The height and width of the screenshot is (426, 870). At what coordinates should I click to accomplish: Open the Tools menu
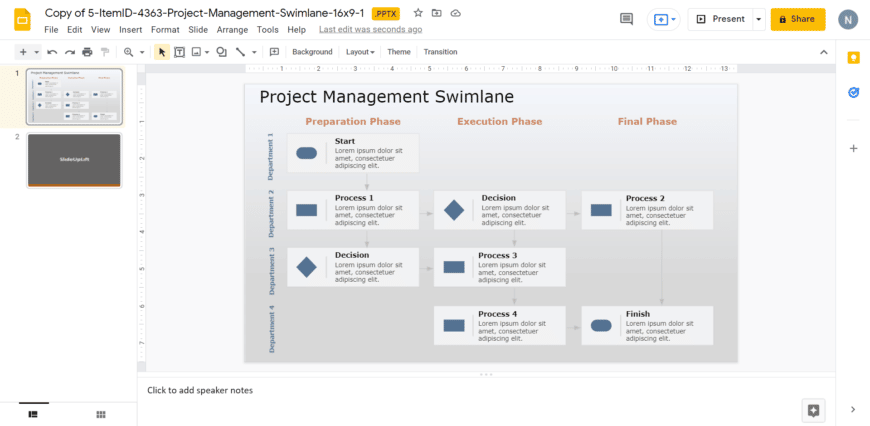pyautogui.click(x=267, y=29)
